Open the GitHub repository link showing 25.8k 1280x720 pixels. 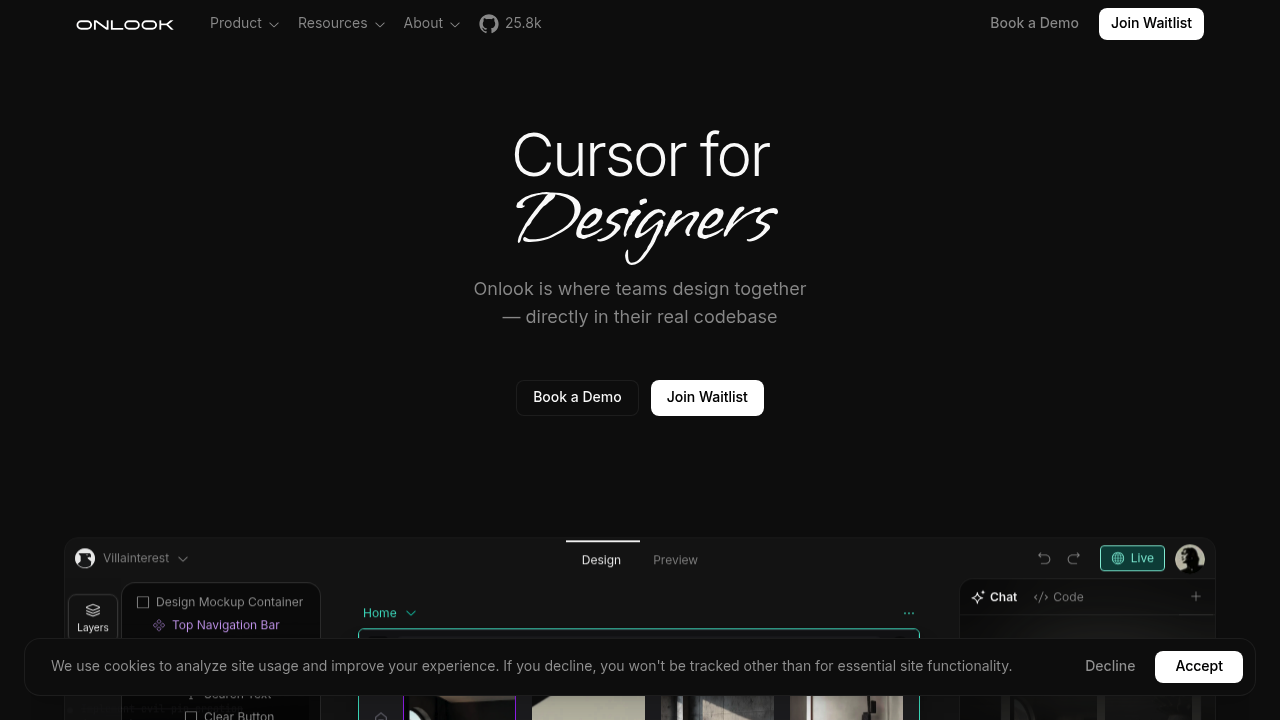coord(510,23)
